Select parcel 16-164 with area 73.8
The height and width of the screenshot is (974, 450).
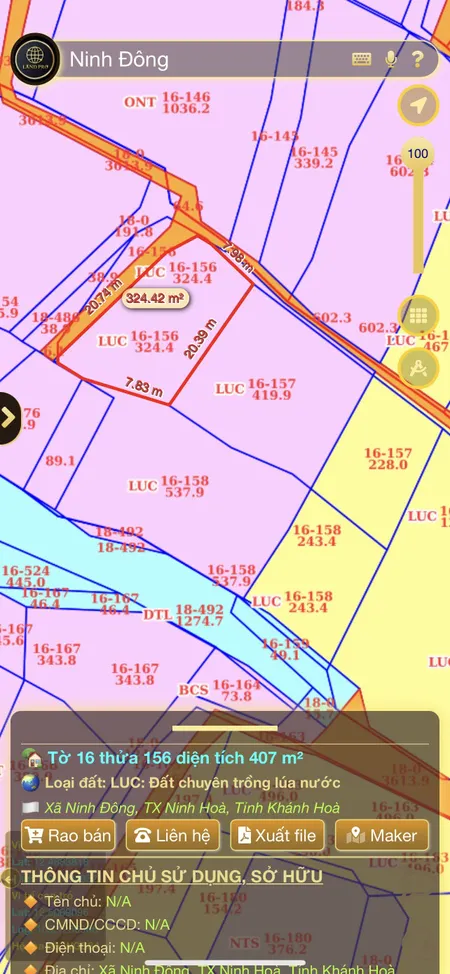237,690
